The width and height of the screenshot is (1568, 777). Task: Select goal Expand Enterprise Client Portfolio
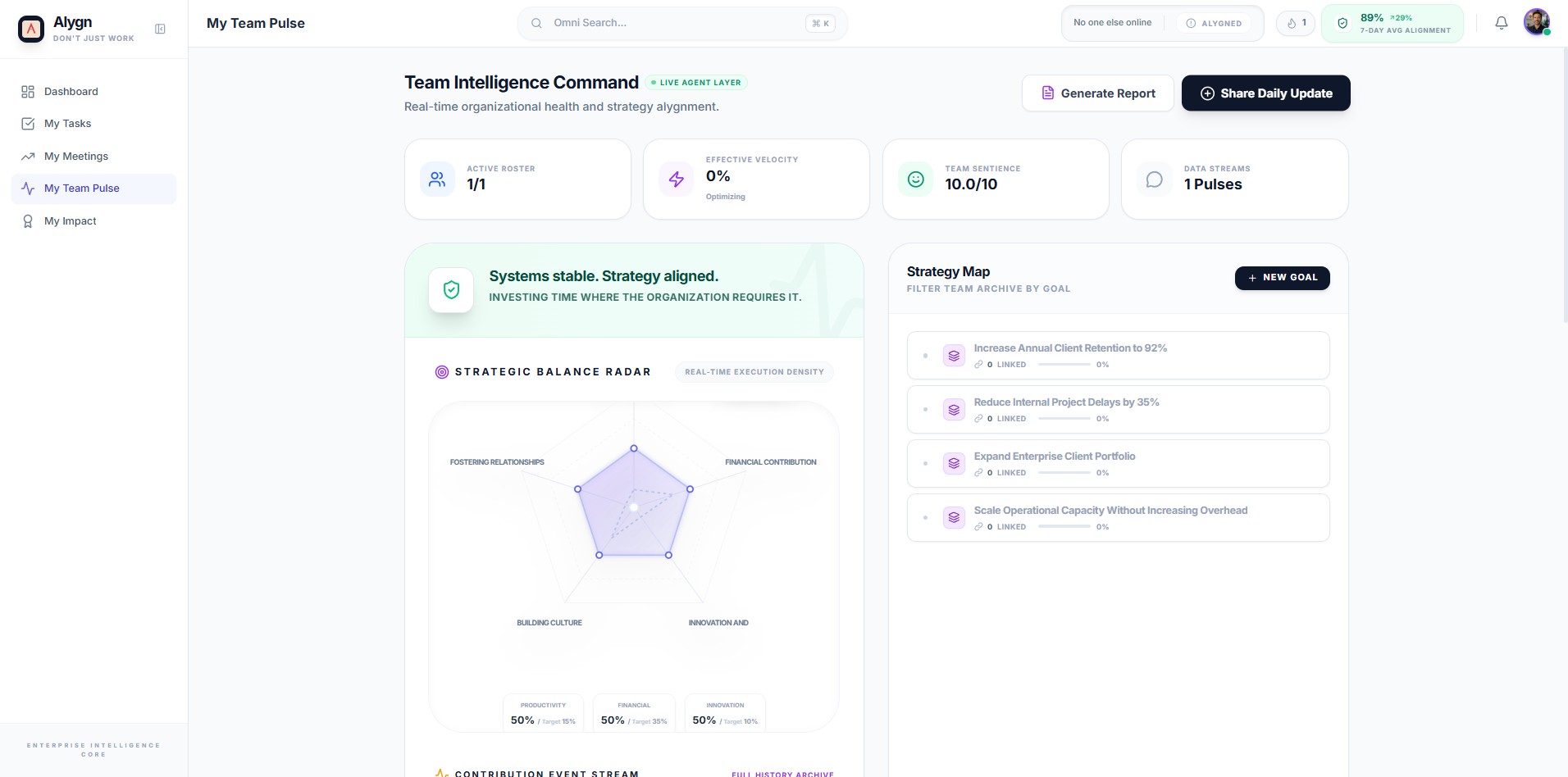(x=1119, y=463)
